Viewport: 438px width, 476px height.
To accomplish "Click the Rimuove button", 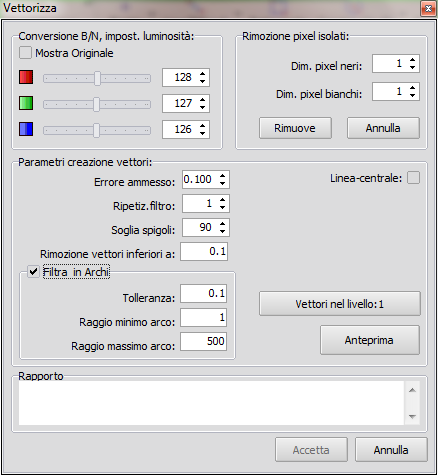I will 295,128.
